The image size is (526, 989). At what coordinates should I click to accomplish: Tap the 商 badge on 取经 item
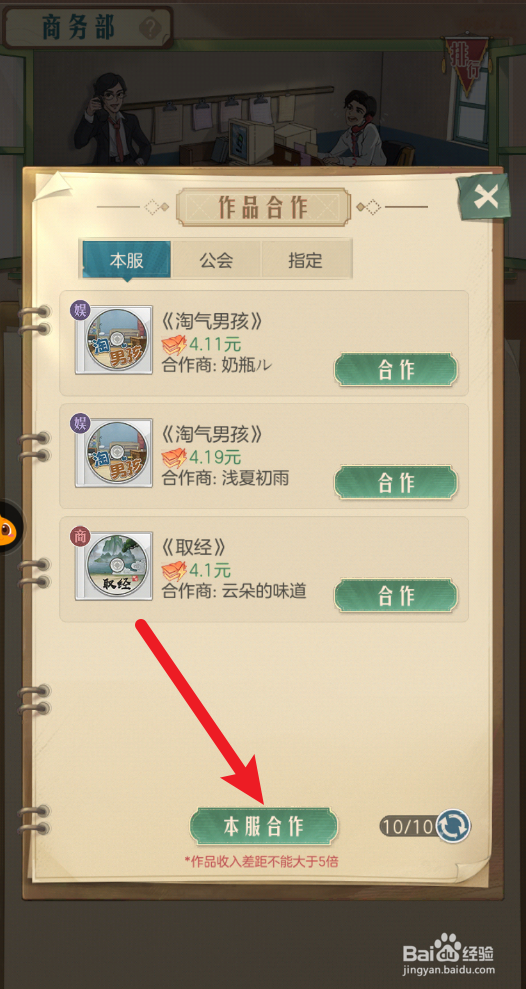[x=81, y=537]
